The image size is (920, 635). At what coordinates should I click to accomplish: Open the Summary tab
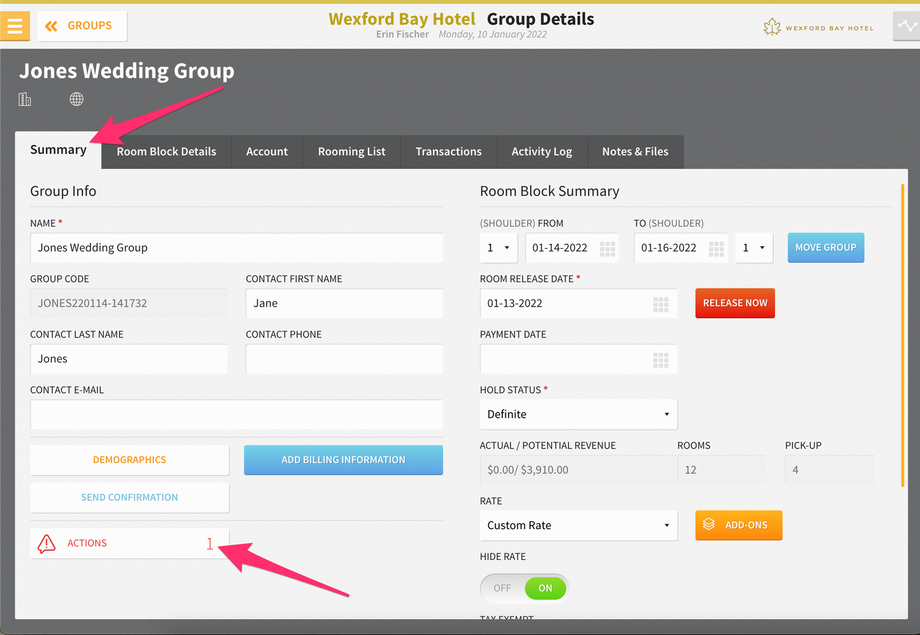pyautogui.click(x=58, y=150)
